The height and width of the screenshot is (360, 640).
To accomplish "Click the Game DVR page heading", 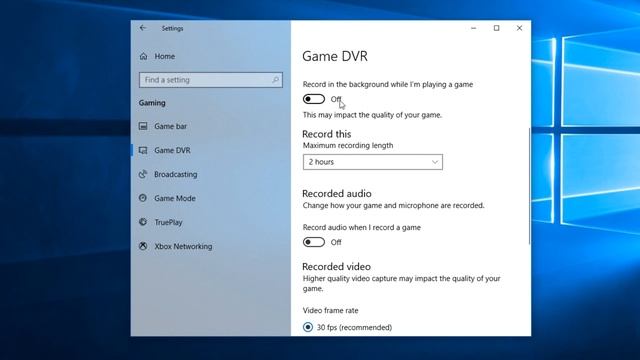I will click(335, 56).
